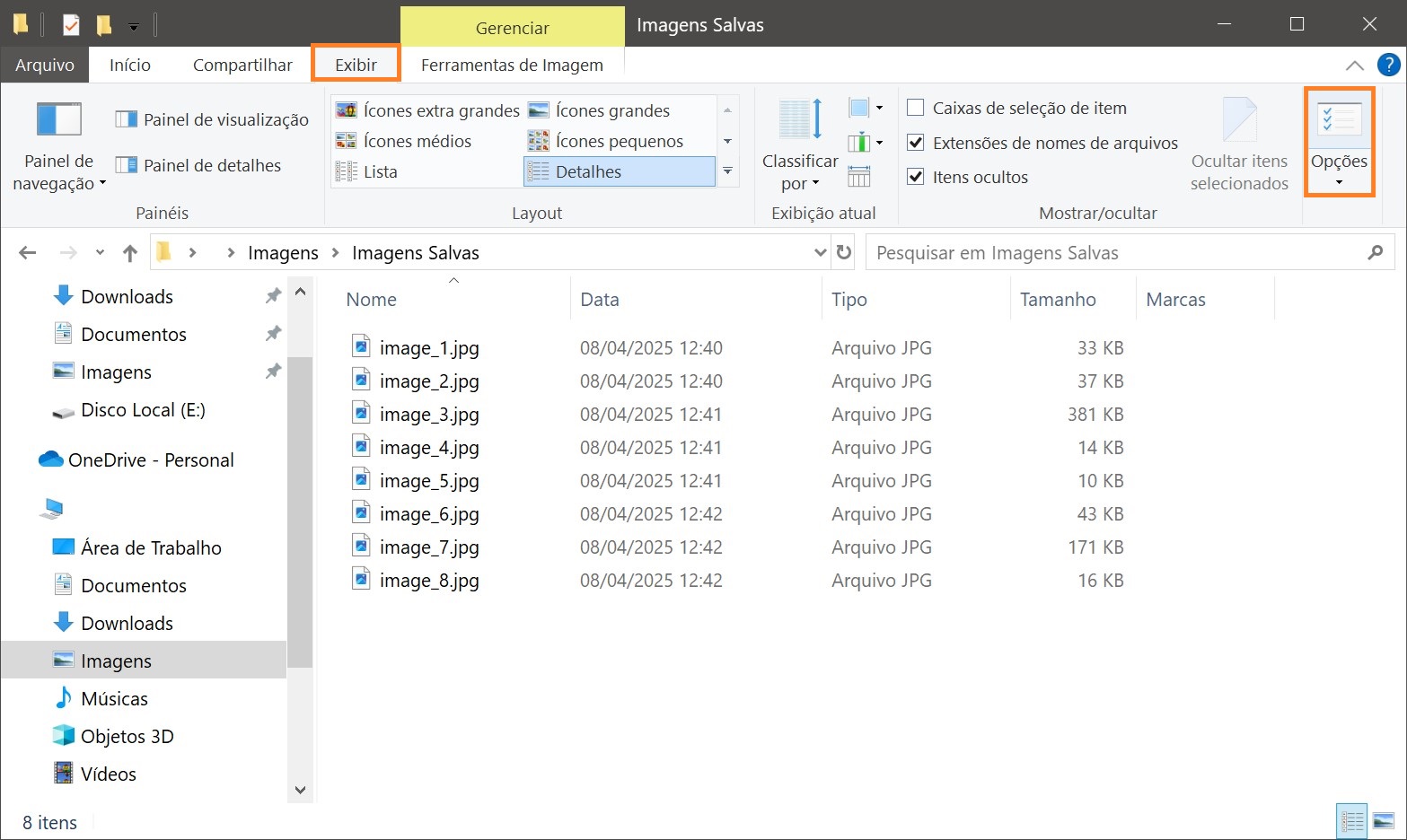Open Help with the question mark icon
The height and width of the screenshot is (840, 1407).
[1388, 65]
